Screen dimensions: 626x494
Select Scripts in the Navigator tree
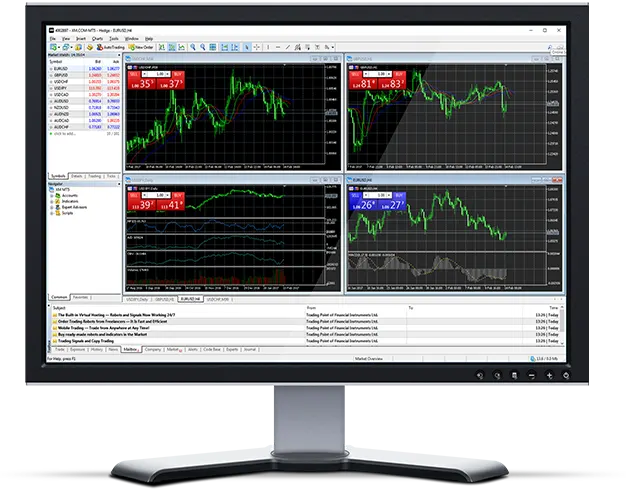point(68,214)
